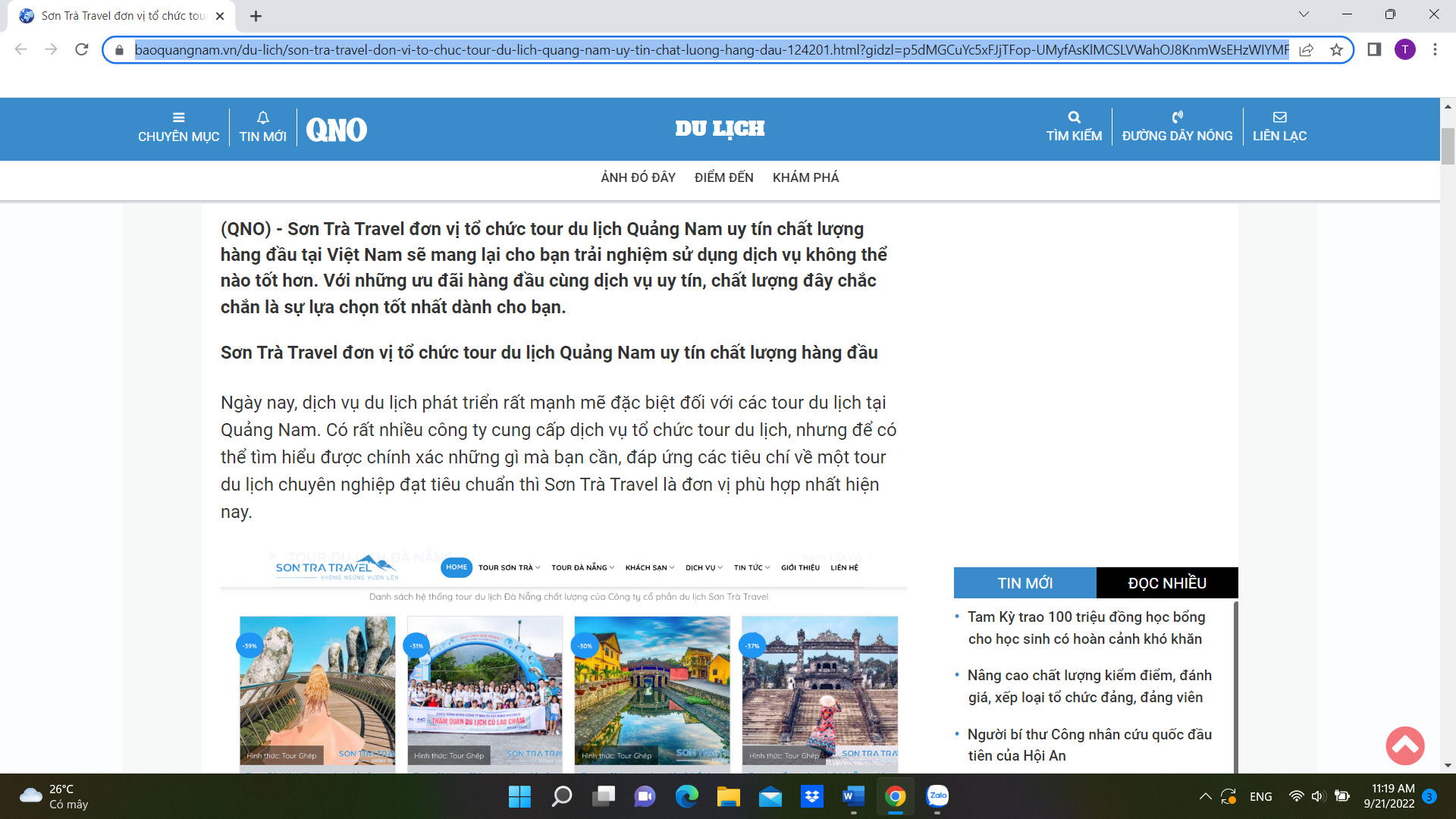The image size is (1456, 819).
Task: Open Zalo app from taskbar
Action: (x=937, y=796)
